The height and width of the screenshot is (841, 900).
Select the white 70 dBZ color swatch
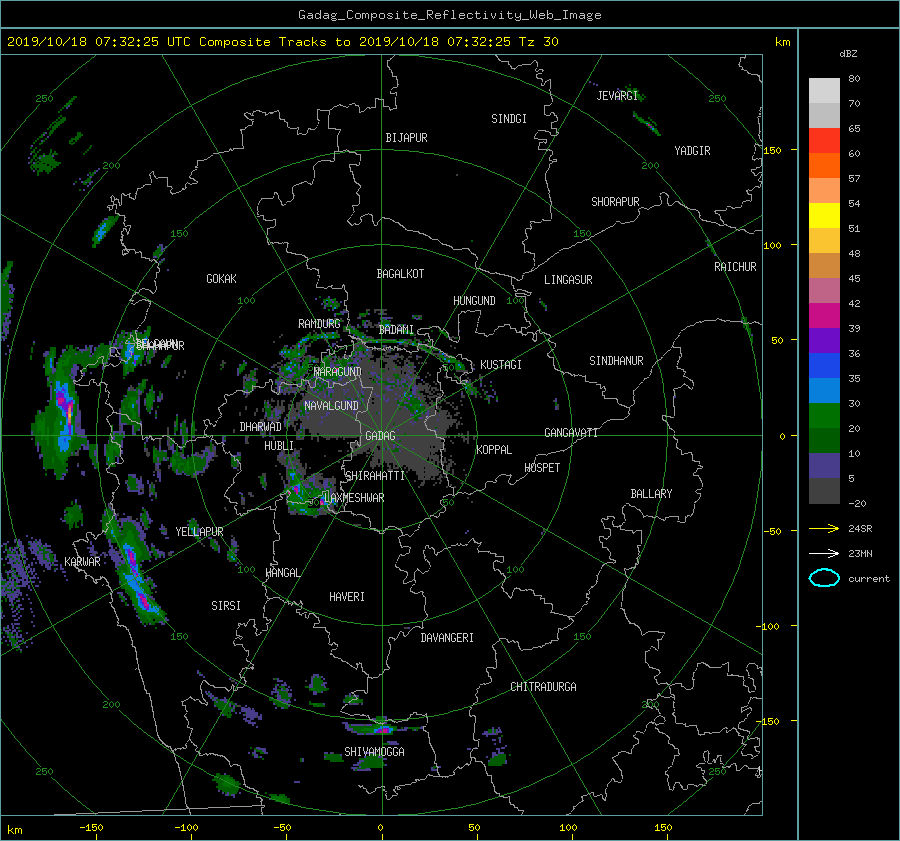[824, 91]
